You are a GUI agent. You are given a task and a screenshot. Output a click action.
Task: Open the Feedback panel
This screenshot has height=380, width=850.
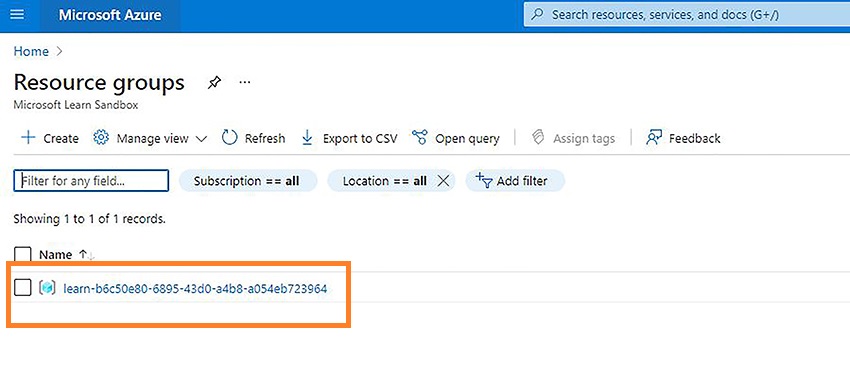point(684,138)
